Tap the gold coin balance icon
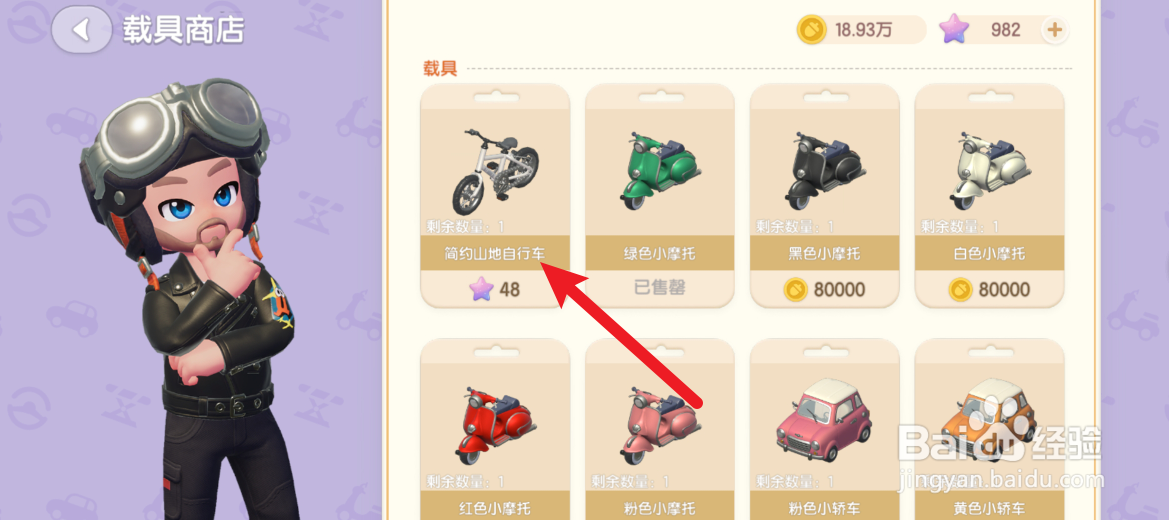Image resolution: width=1169 pixels, height=520 pixels. 810,30
